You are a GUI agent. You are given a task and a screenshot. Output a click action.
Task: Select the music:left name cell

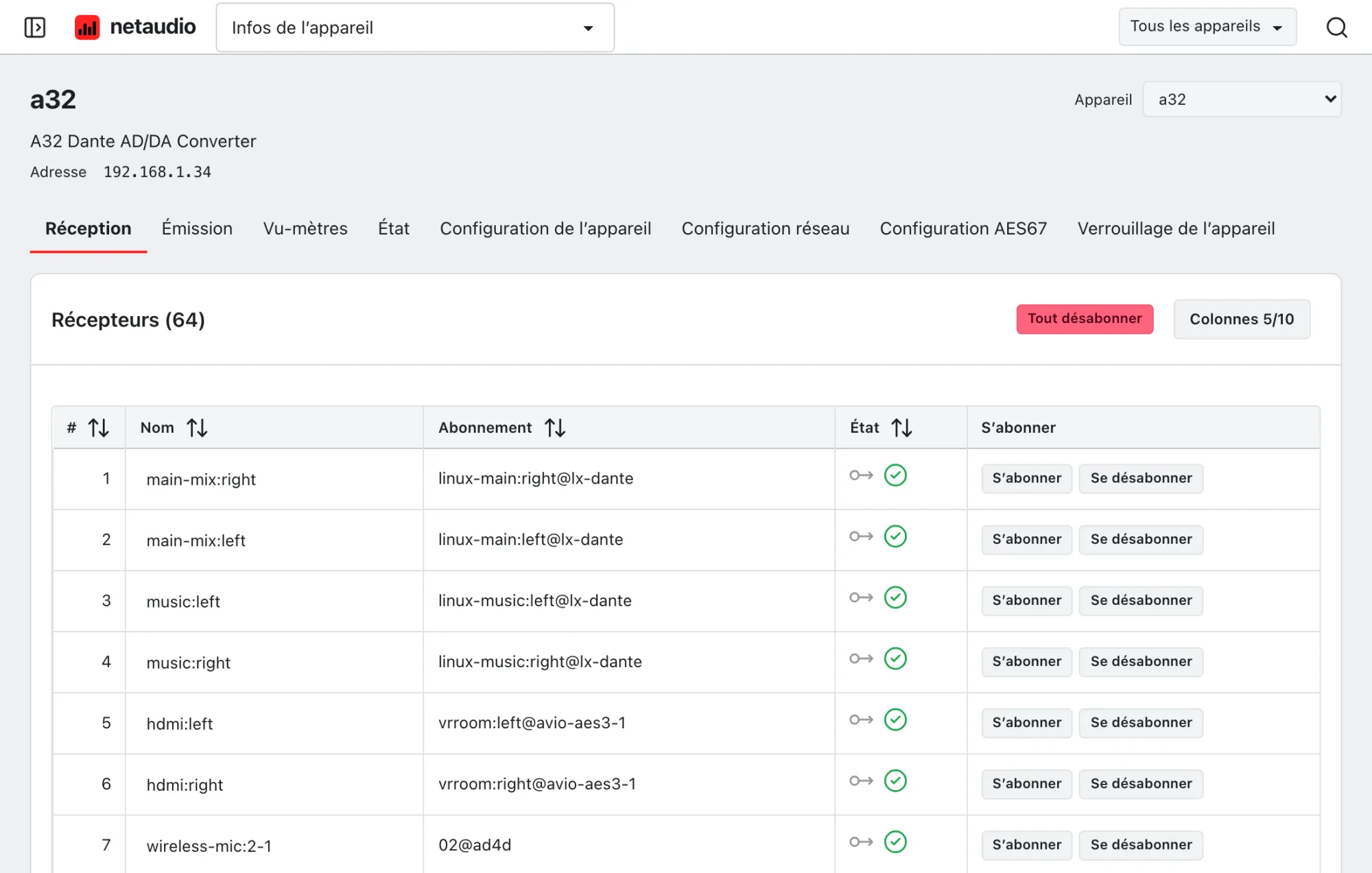(x=274, y=601)
